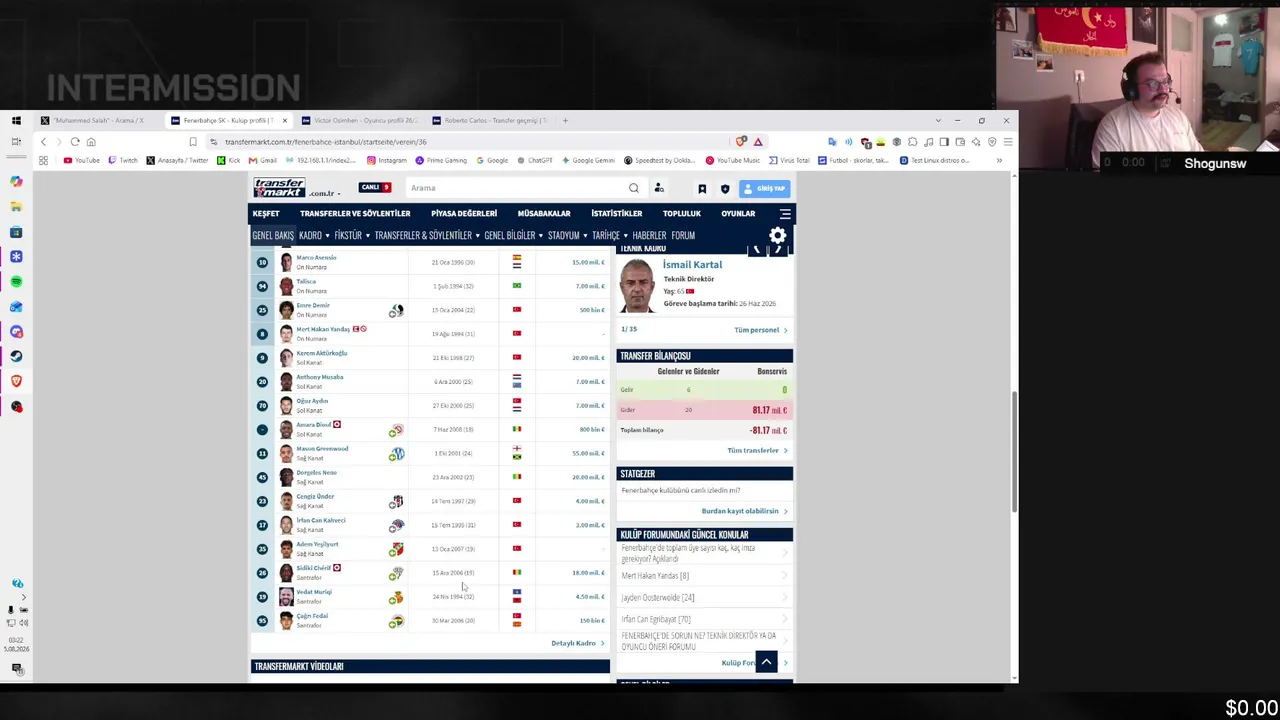Open the Detaylı Kadro link
Viewport: 1280px width, 720px height.
pos(577,643)
